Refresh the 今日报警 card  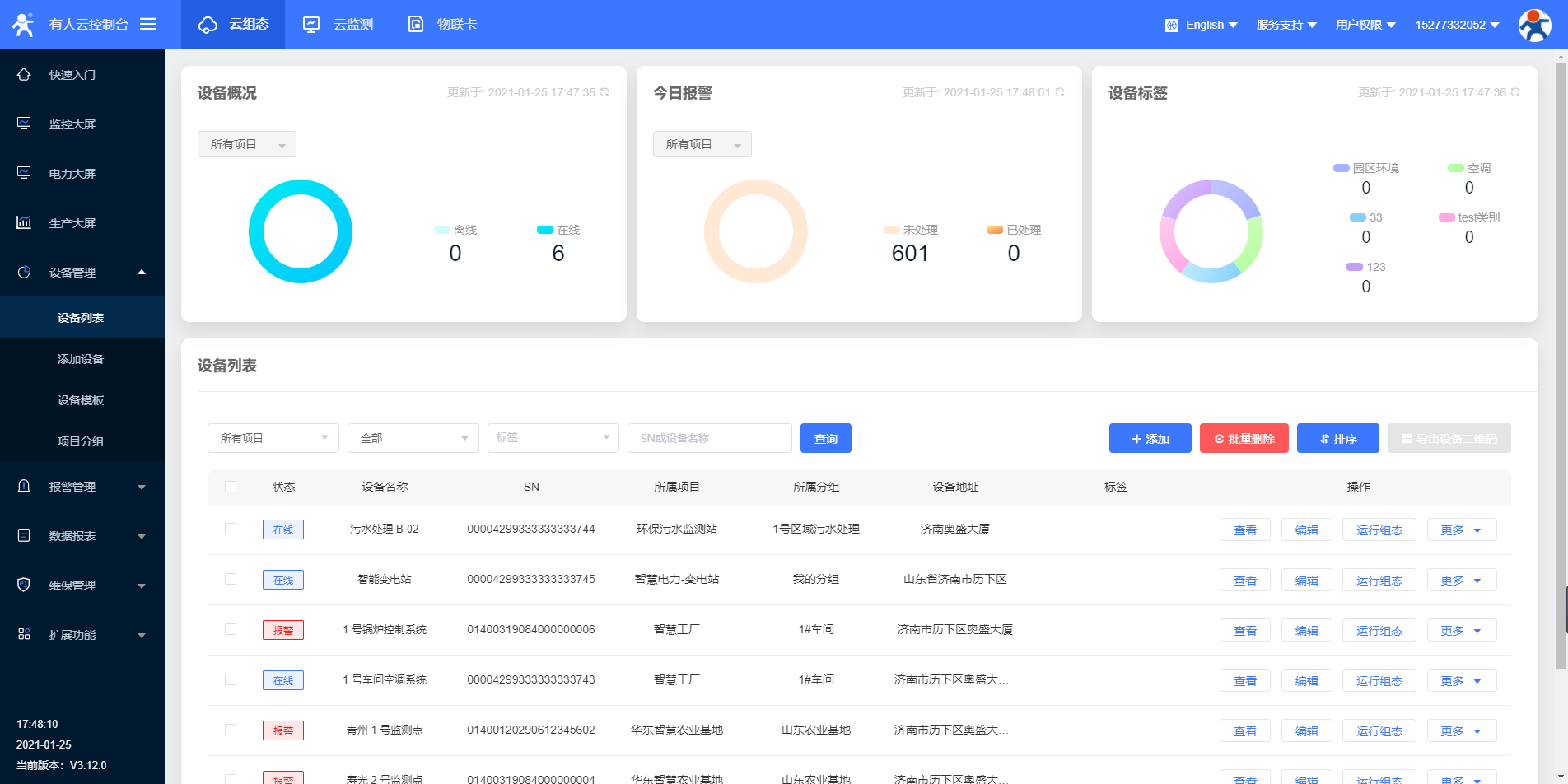pyautogui.click(x=1060, y=92)
